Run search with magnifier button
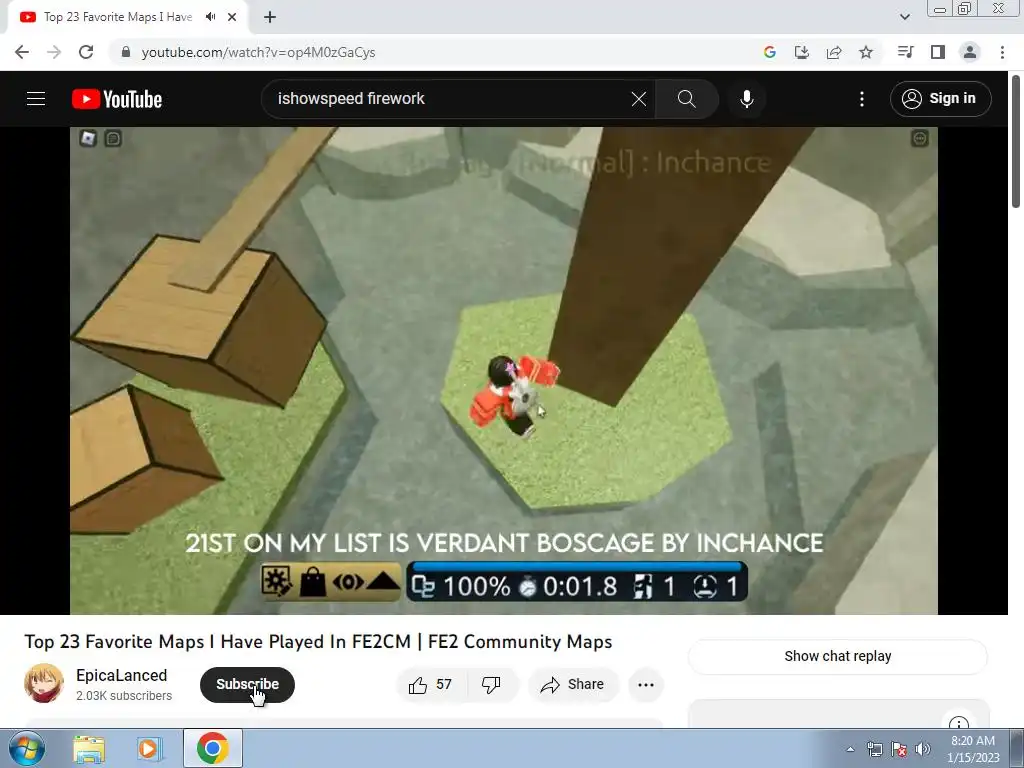The height and width of the screenshot is (768, 1024). 686,99
